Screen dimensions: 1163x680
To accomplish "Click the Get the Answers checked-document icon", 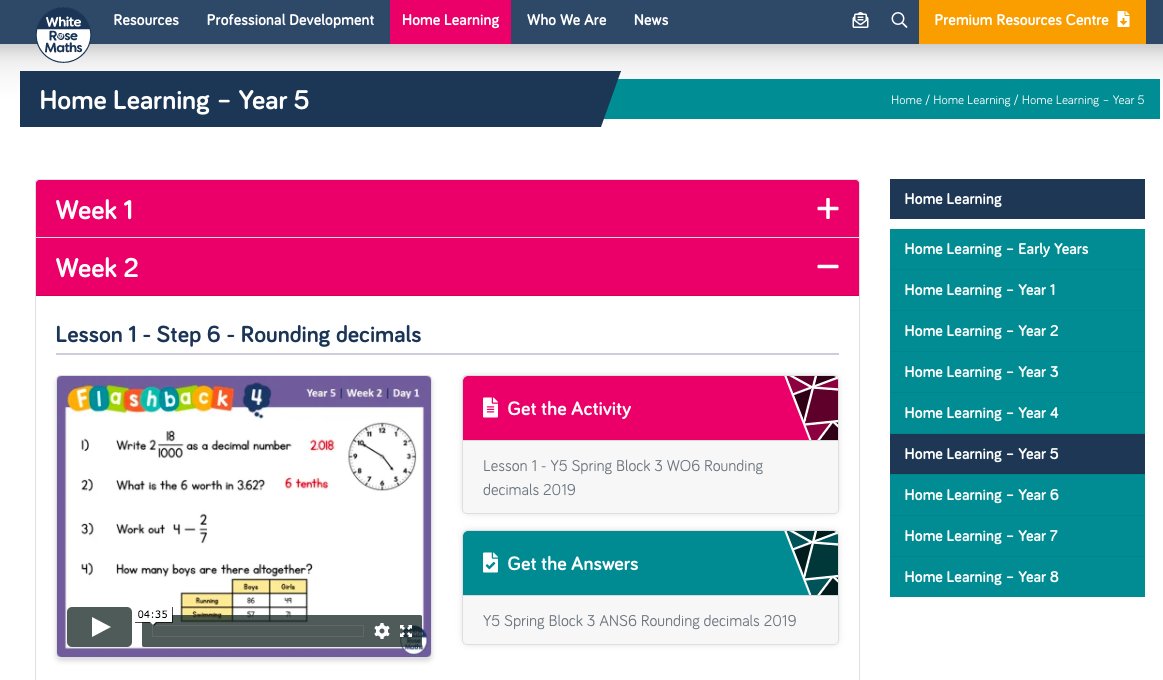I will point(490,563).
